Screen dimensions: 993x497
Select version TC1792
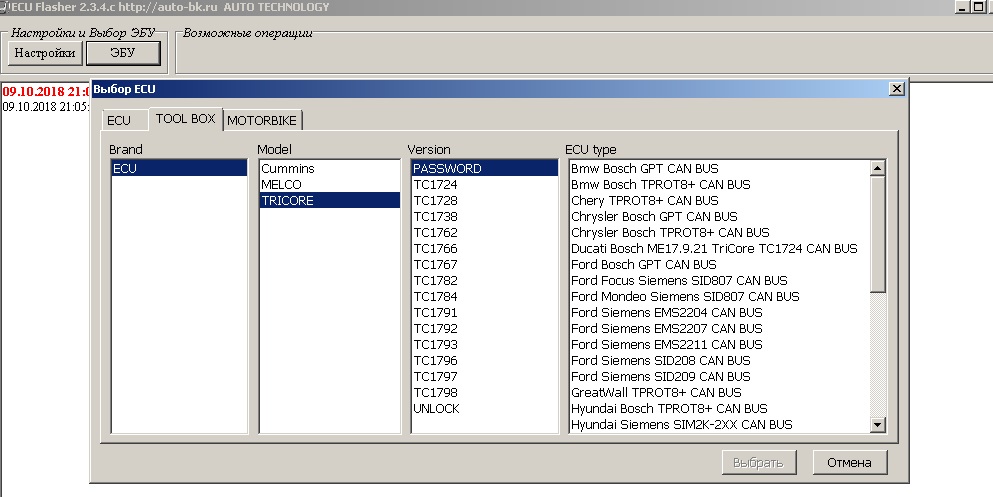point(484,329)
